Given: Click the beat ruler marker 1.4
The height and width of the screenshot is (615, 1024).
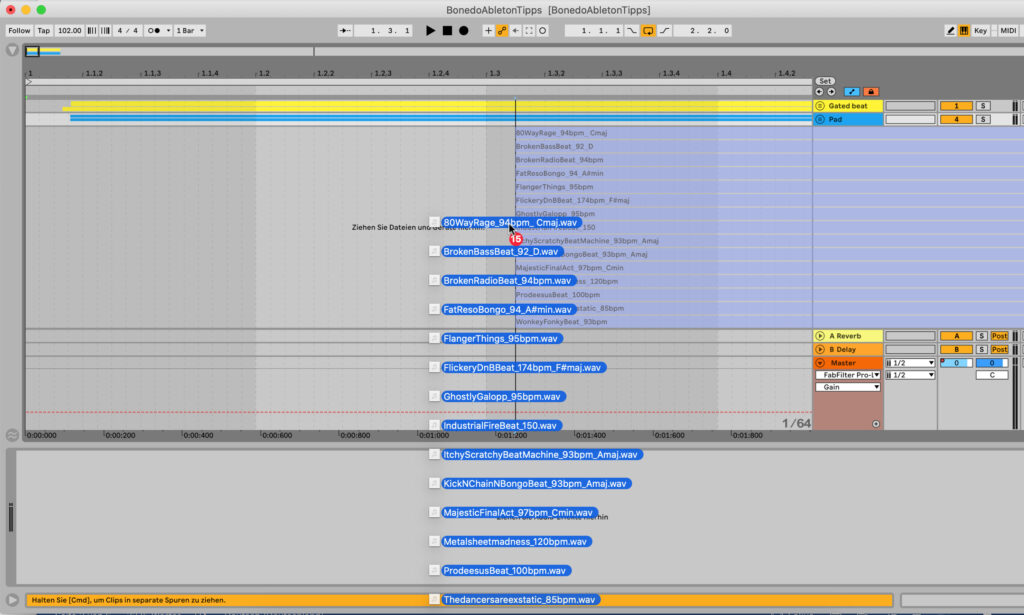Looking at the screenshot, I should (726, 74).
